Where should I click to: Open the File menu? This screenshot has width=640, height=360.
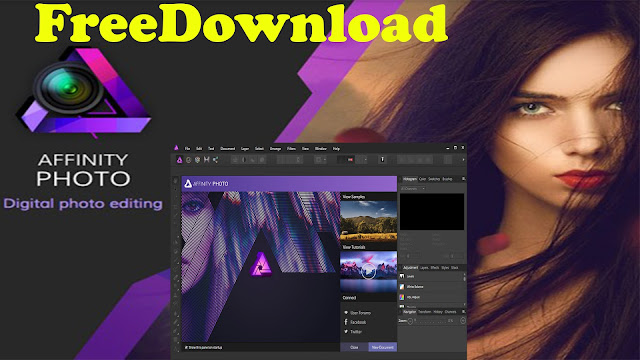[x=187, y=149]
